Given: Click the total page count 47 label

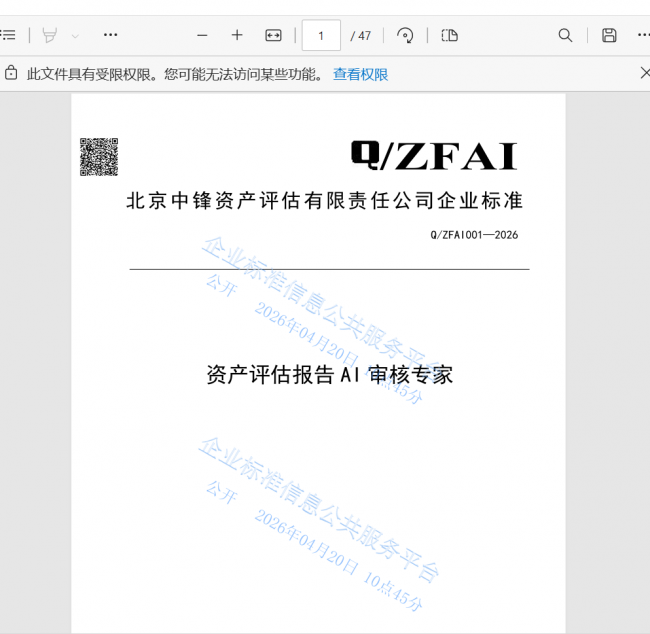Looking at the screenshot, I should coord(361,35).
